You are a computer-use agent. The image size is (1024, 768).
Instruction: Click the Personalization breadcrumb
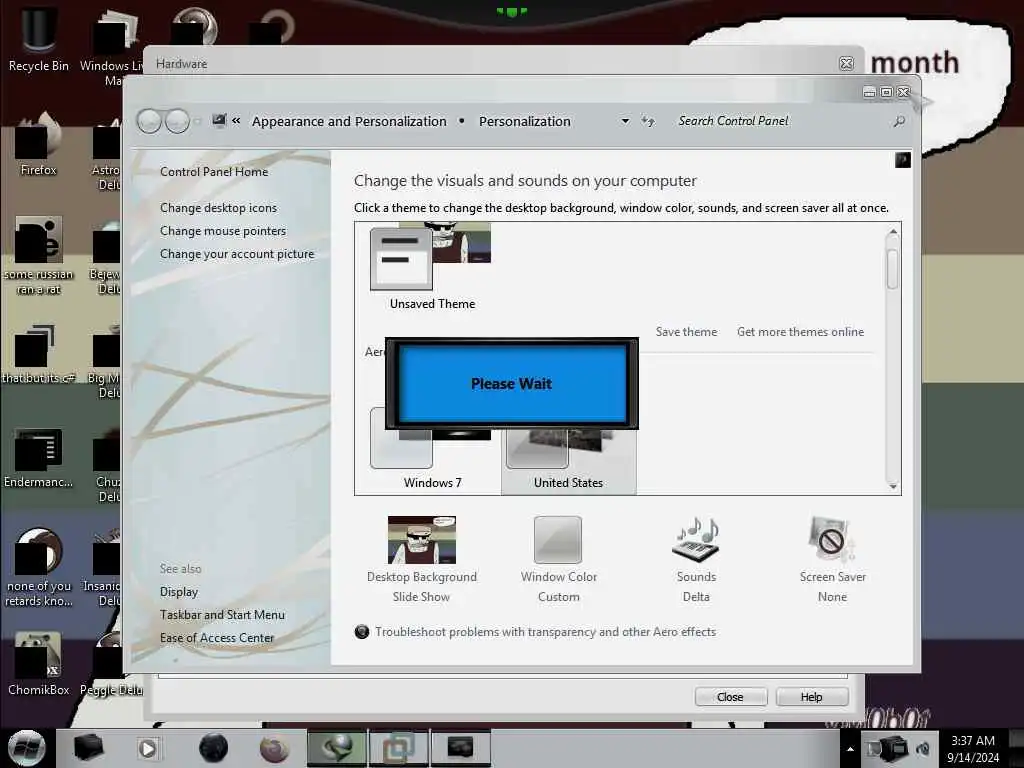coord(525,121)
